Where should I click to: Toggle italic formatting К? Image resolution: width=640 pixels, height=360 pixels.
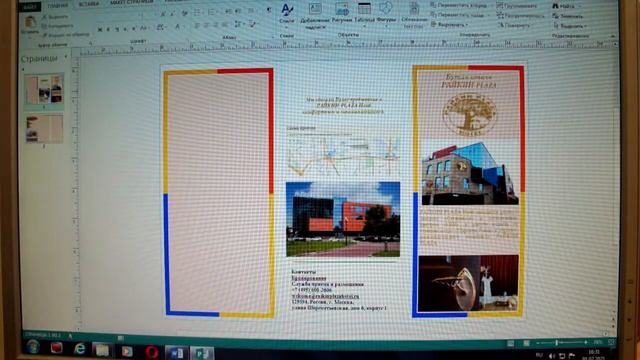click(x=108, y=29)
